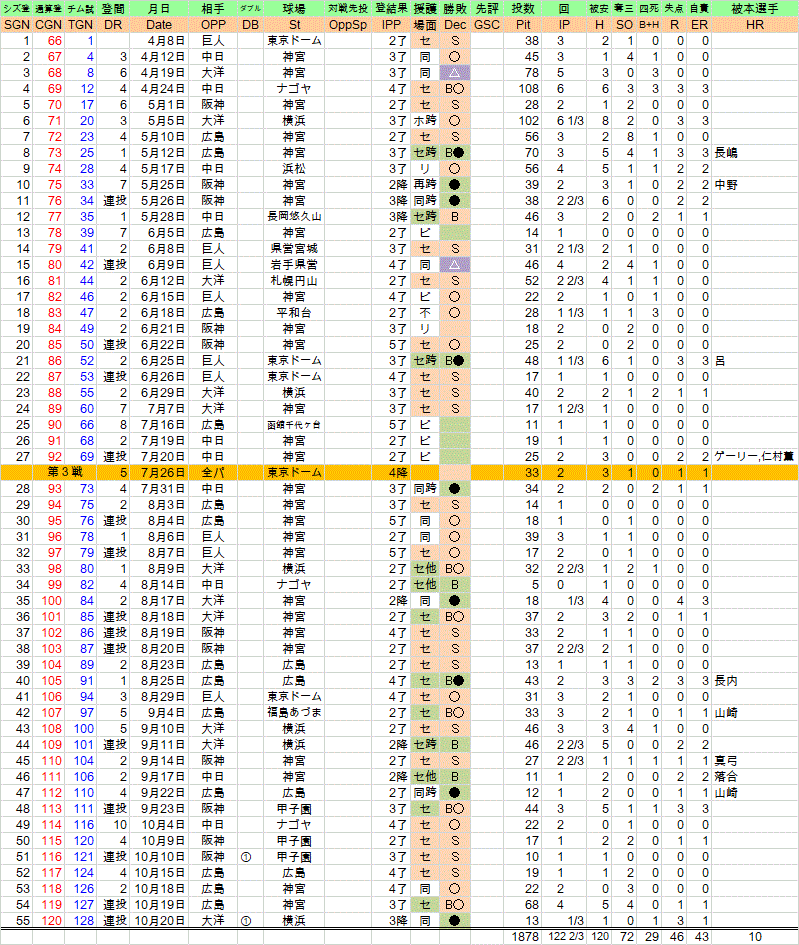Select the stadium cell 平和台

[294, 312]
